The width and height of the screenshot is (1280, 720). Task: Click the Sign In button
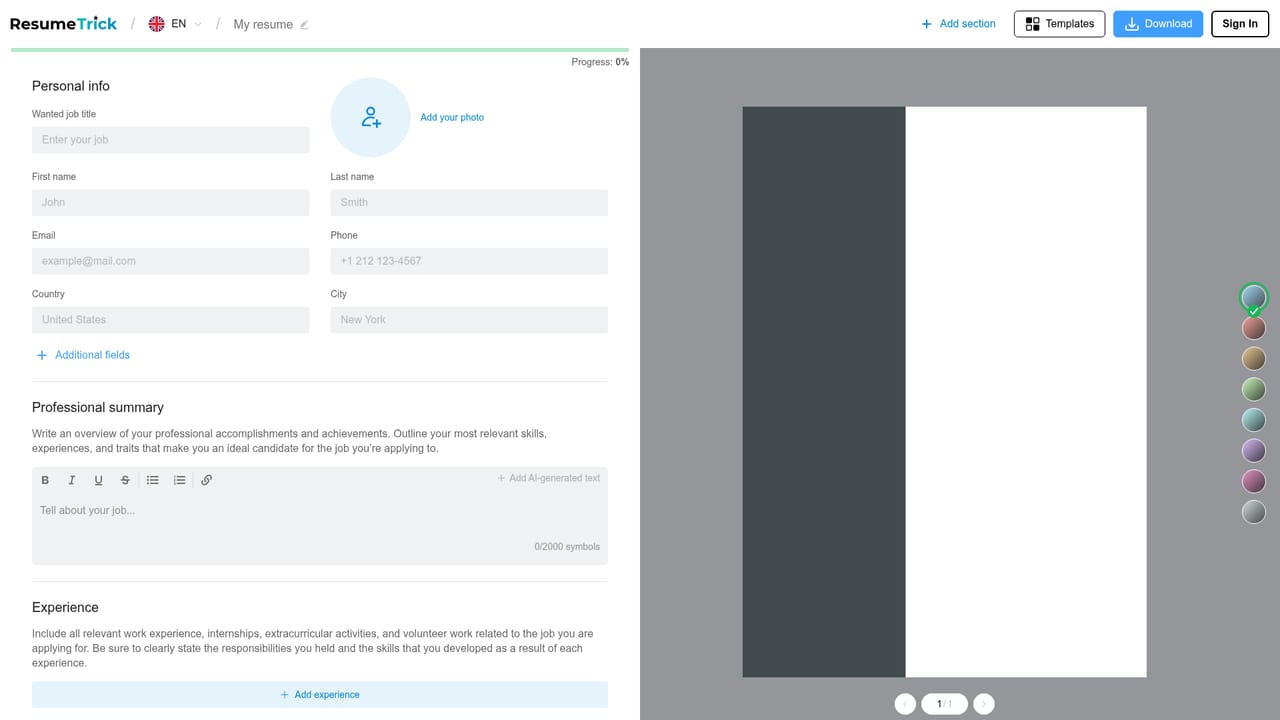1240,24
